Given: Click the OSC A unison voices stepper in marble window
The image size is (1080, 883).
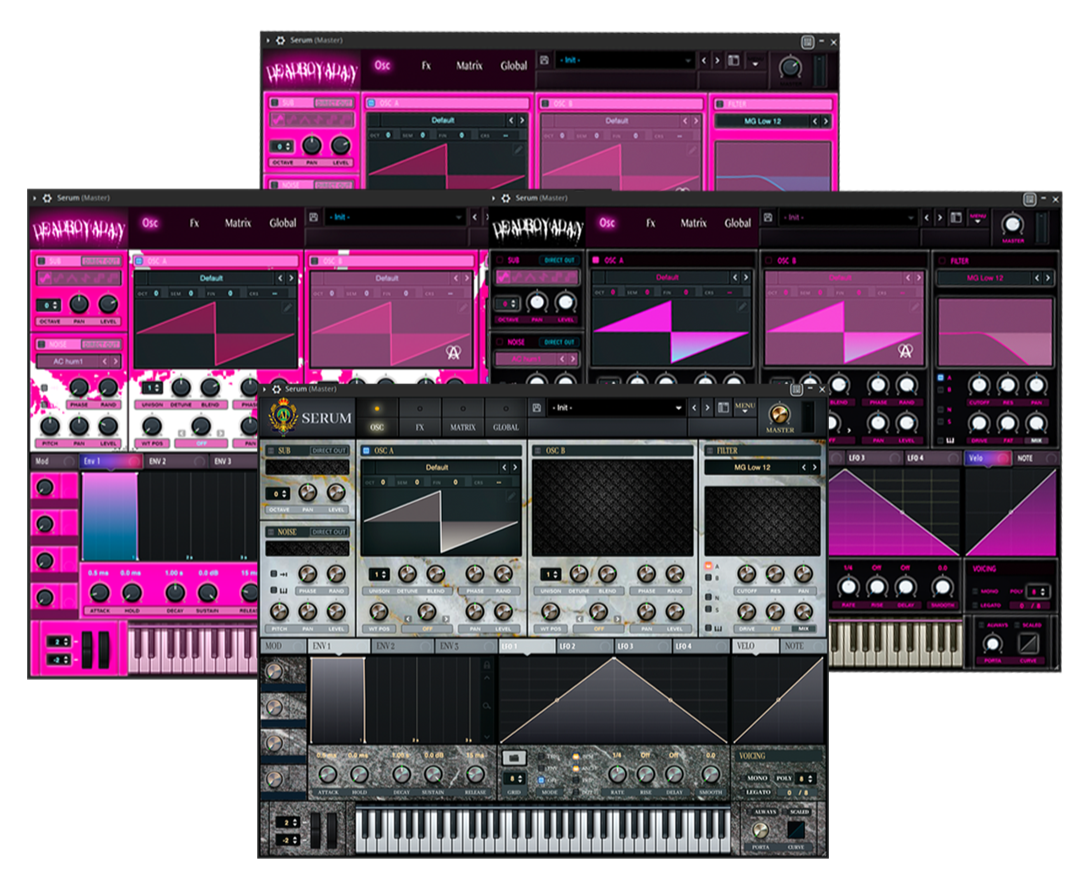Looking at the screenshot, I should pyautogui.click(x=379, y=574).
